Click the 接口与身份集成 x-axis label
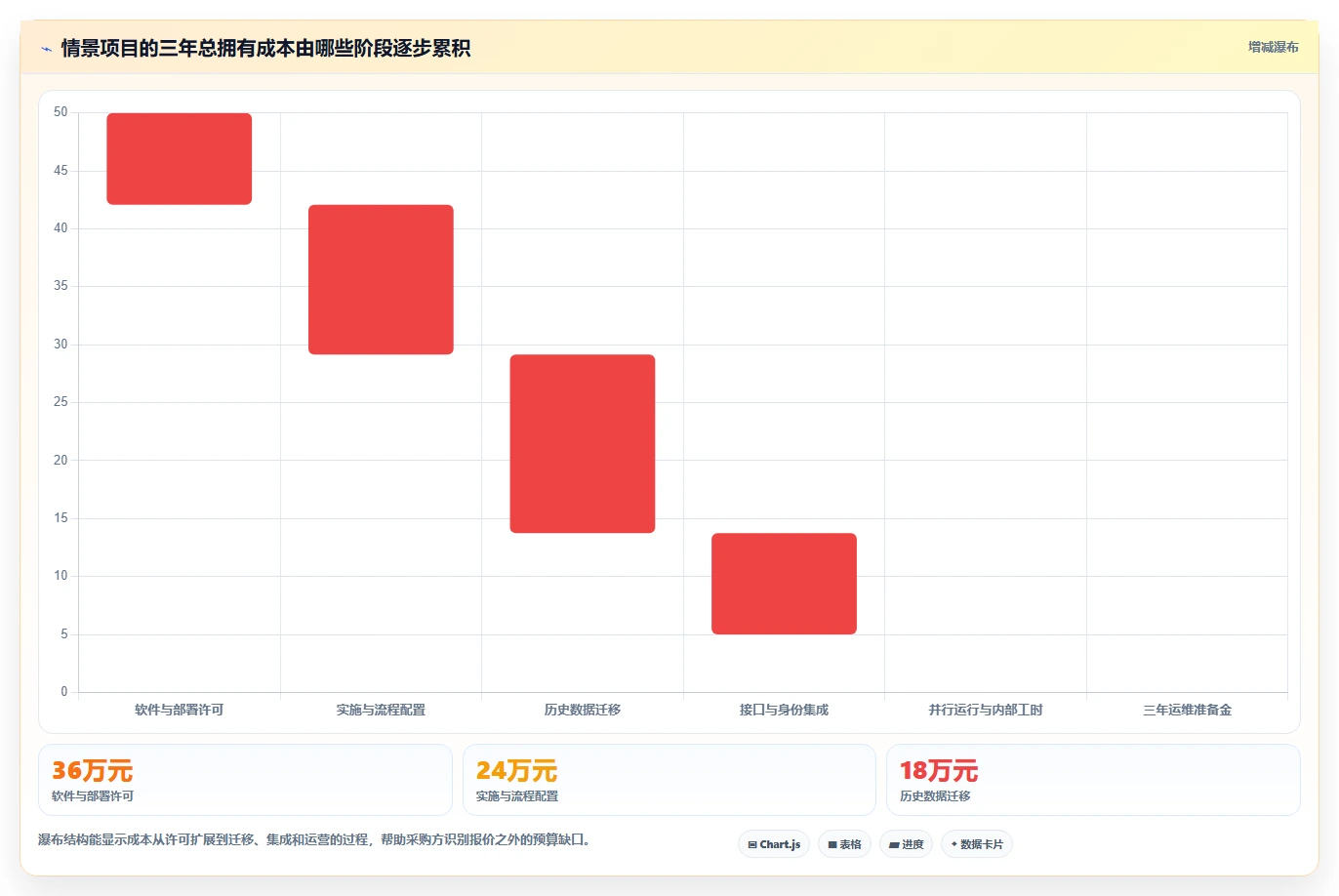The width and height of the screenshot is (1339, 896). click(x=784, y=710)
